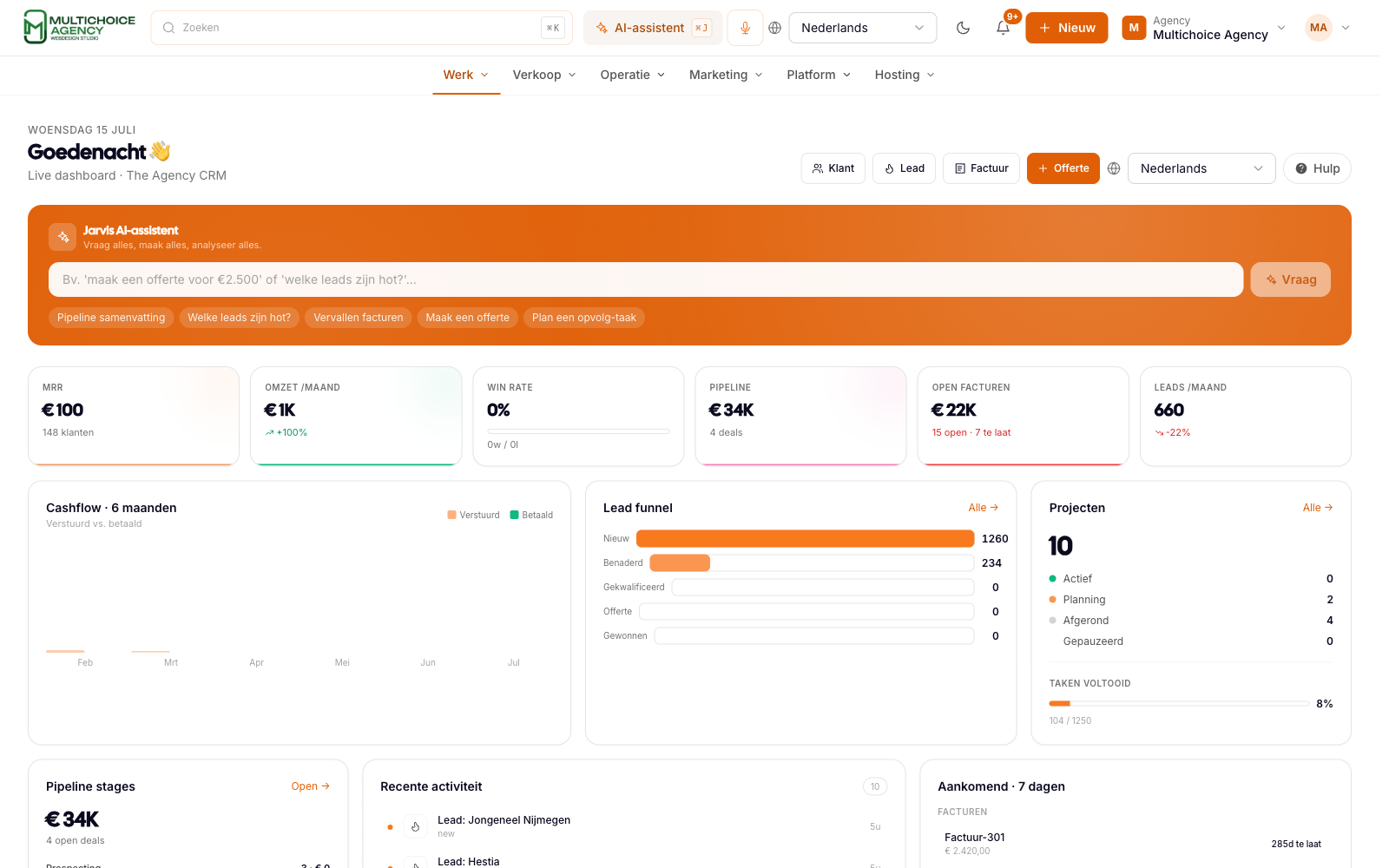Open the Marketing menu
The height and width of the screenshot is (868, 1389).
[x=726, y=75]
